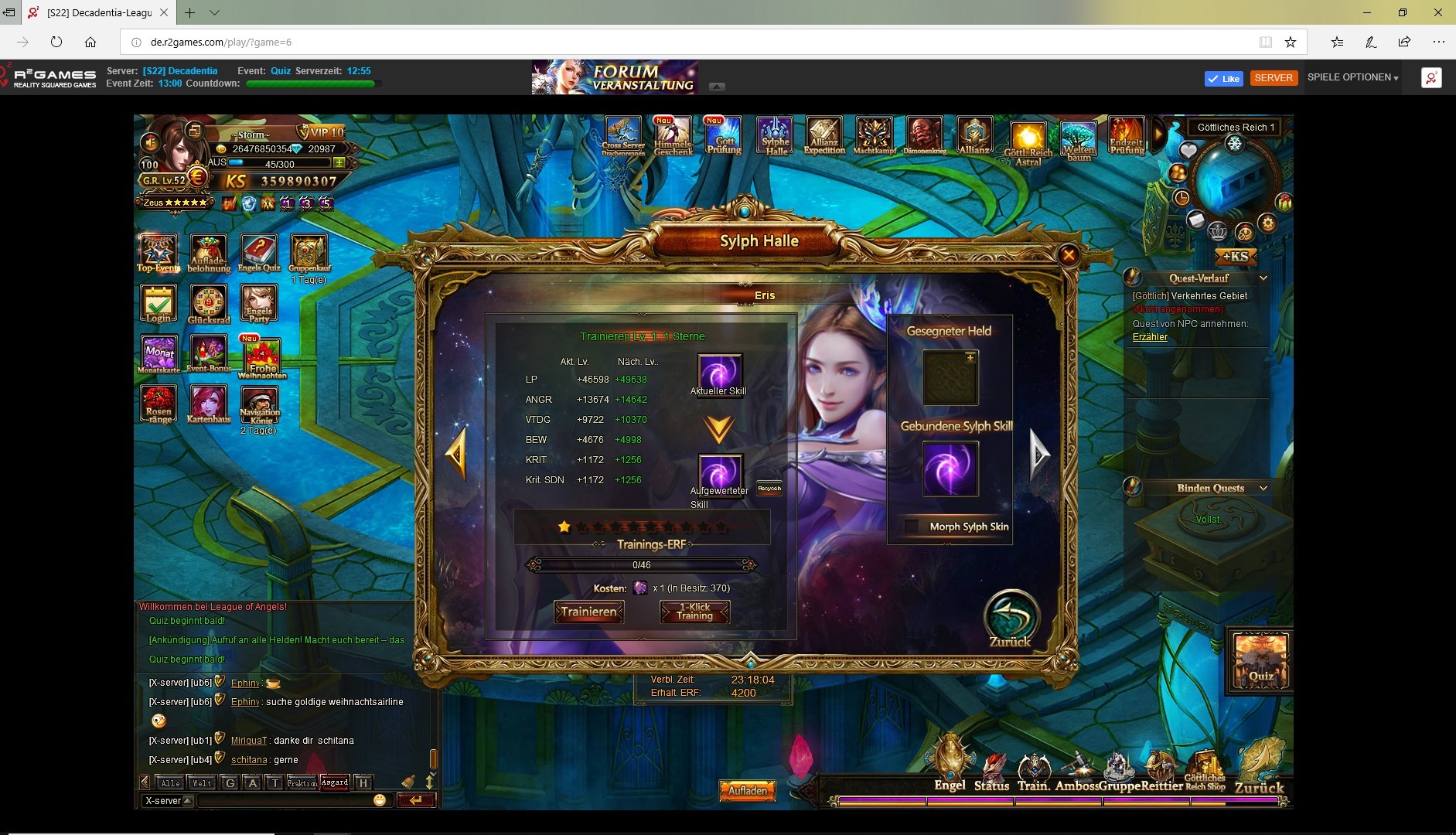Viewport: 1456px width, 835px height.
Task: Click the Trainings-ERF progress bar
Action: pyautogui.click(x=641, y=565)
